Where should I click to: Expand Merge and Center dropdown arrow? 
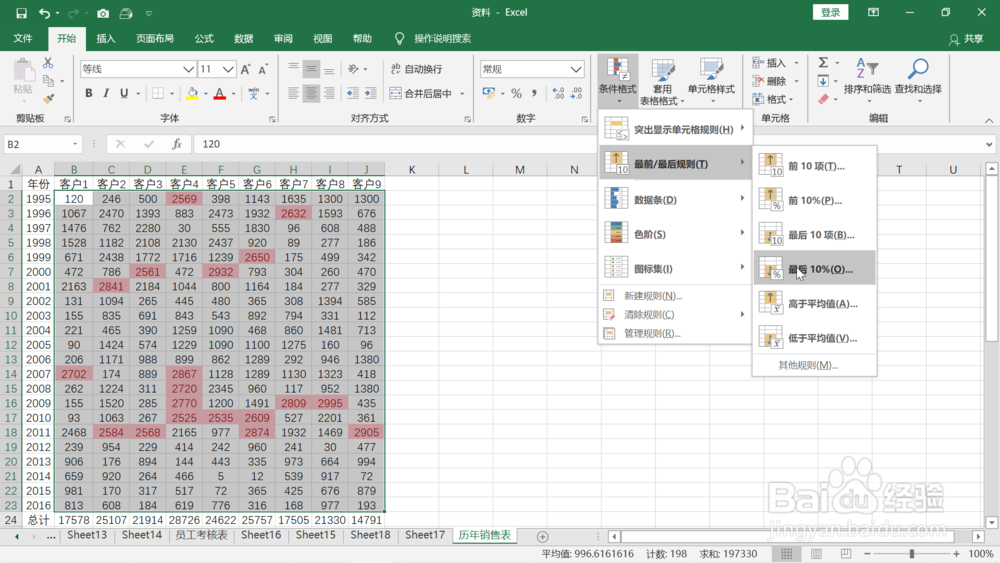[462, 94]
